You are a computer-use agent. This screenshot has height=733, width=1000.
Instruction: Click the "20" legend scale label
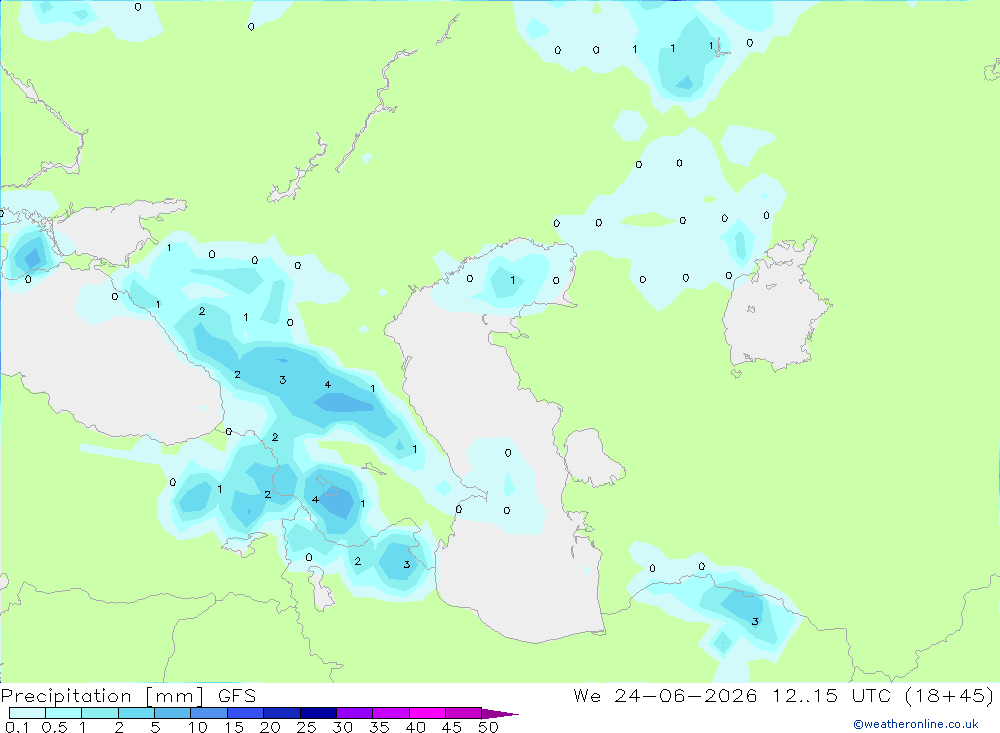[x=270, y=727]
